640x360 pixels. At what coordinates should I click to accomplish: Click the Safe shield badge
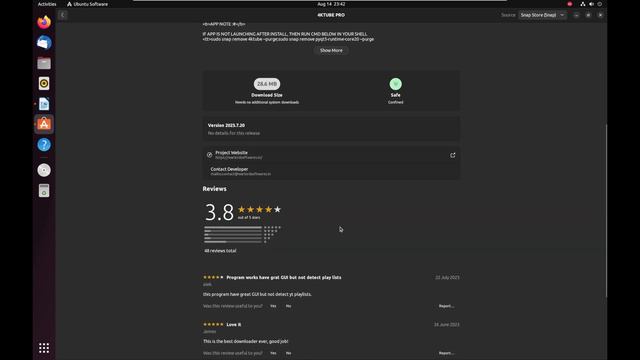point(396,84)
